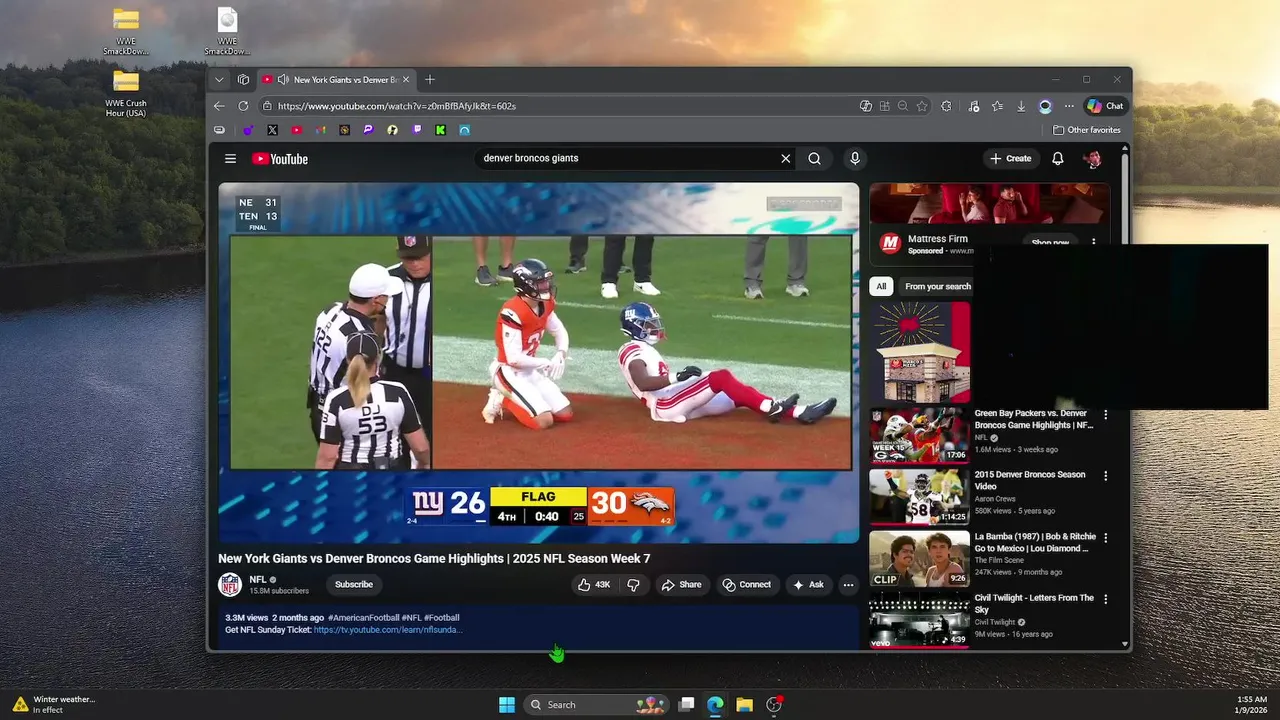Open options for Green Bay Packers video
This screenshot has width=1280, height=720.
(x=1105, y=414)
